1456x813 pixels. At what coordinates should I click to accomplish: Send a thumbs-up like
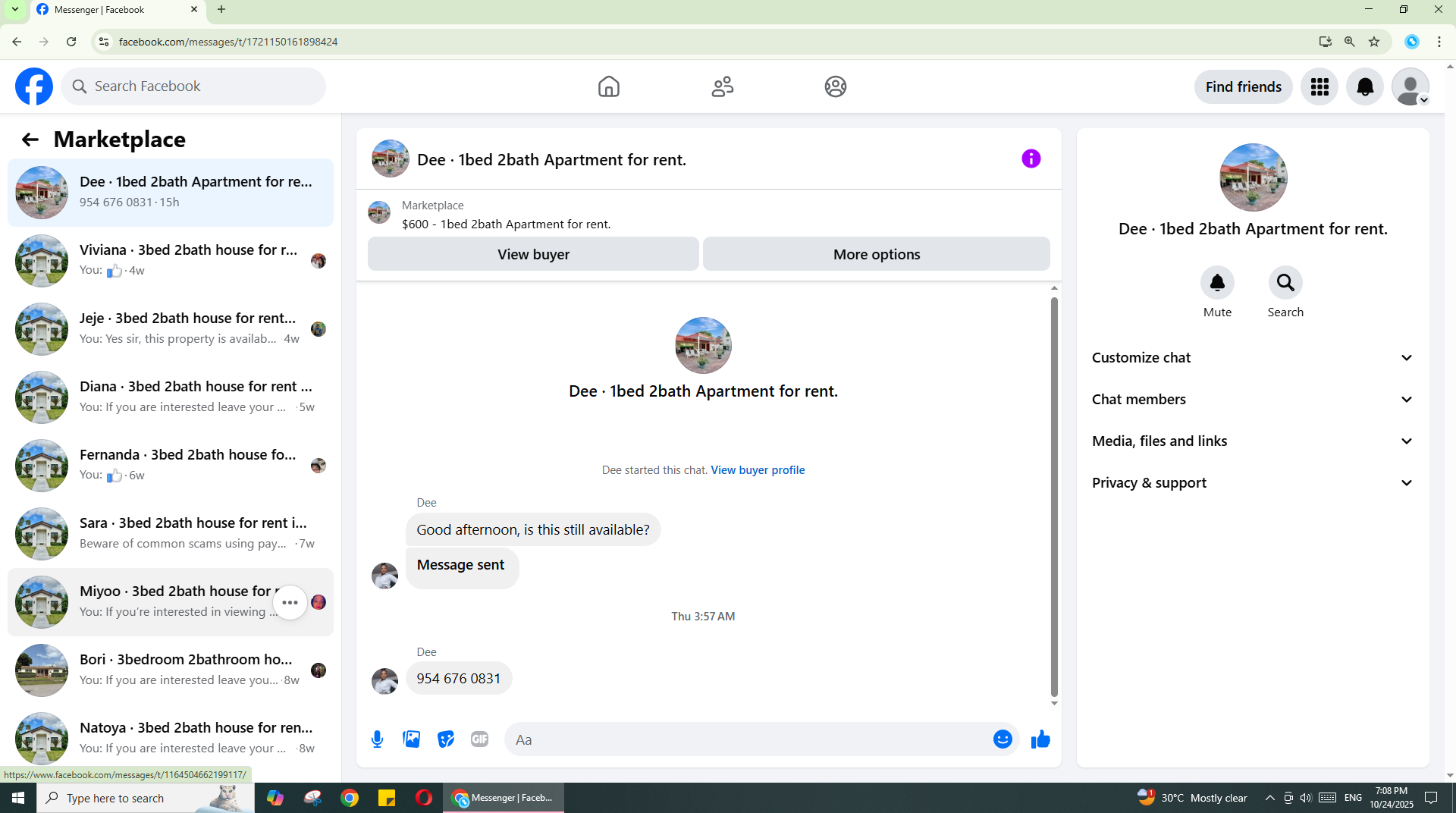[1040, 739]
